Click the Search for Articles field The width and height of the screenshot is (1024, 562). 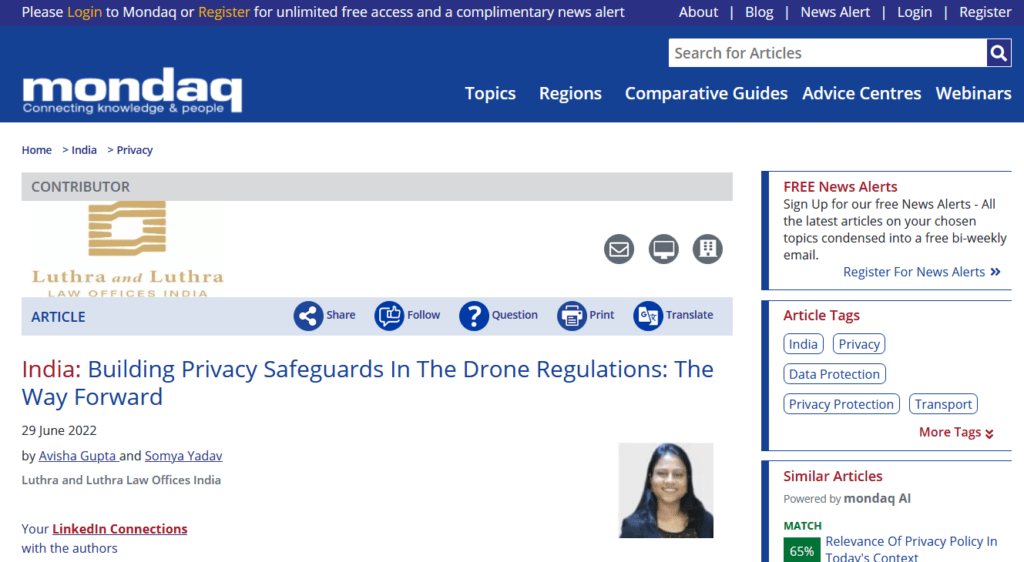[x=827, y=53]
